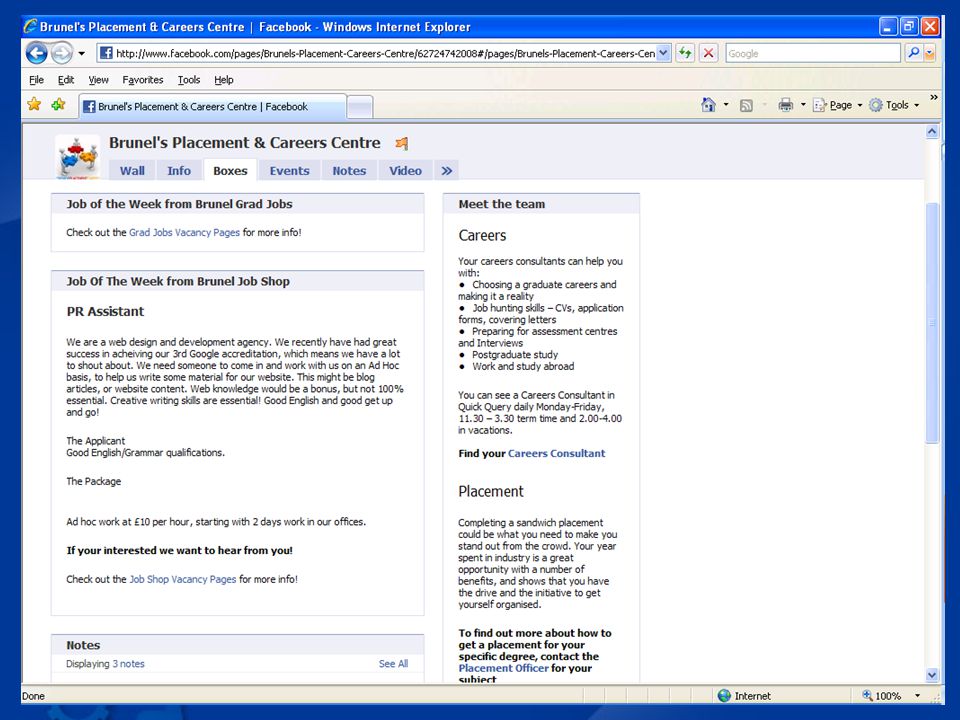
Task: Click the Home page icon
Action: click(708, 105)
